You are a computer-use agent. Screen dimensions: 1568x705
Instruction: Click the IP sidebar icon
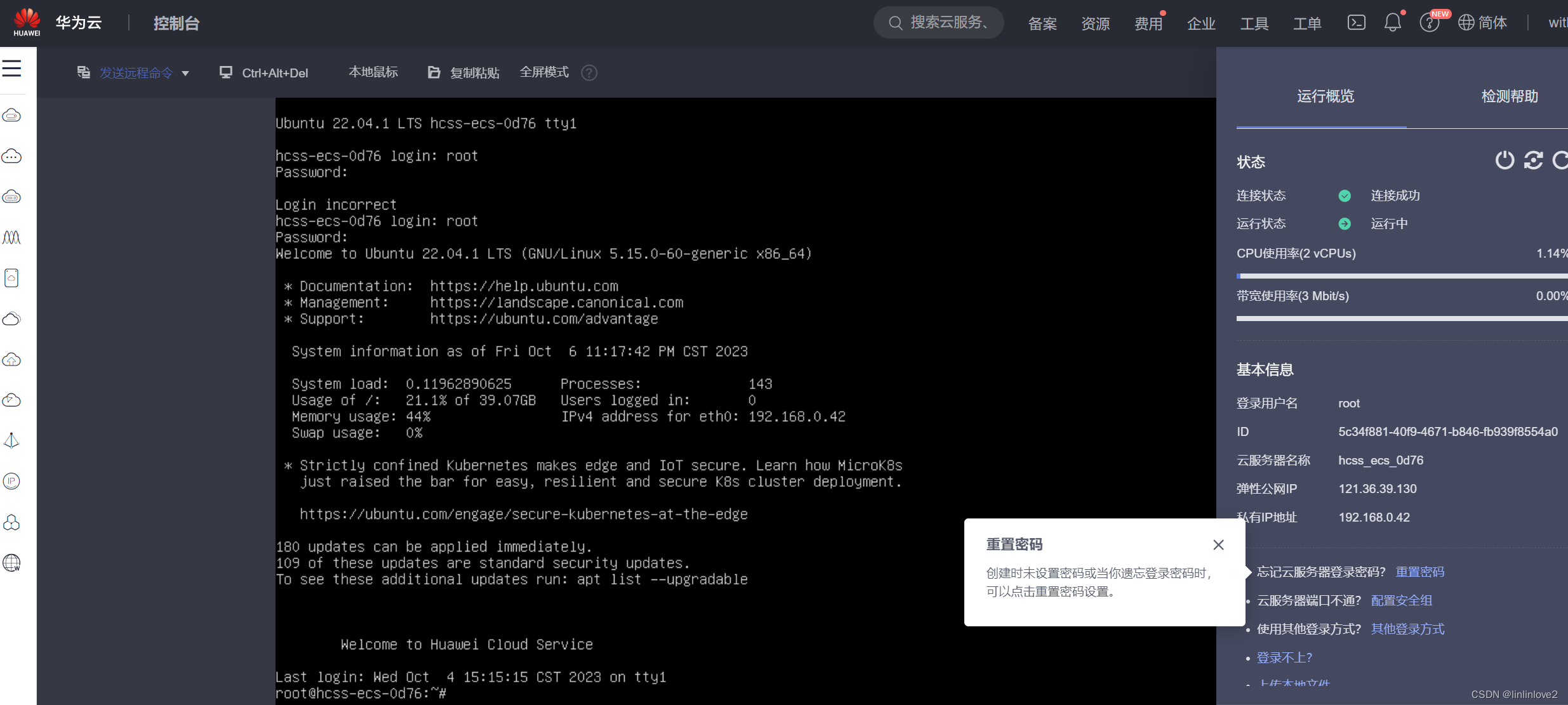click(x=11, y=481)
